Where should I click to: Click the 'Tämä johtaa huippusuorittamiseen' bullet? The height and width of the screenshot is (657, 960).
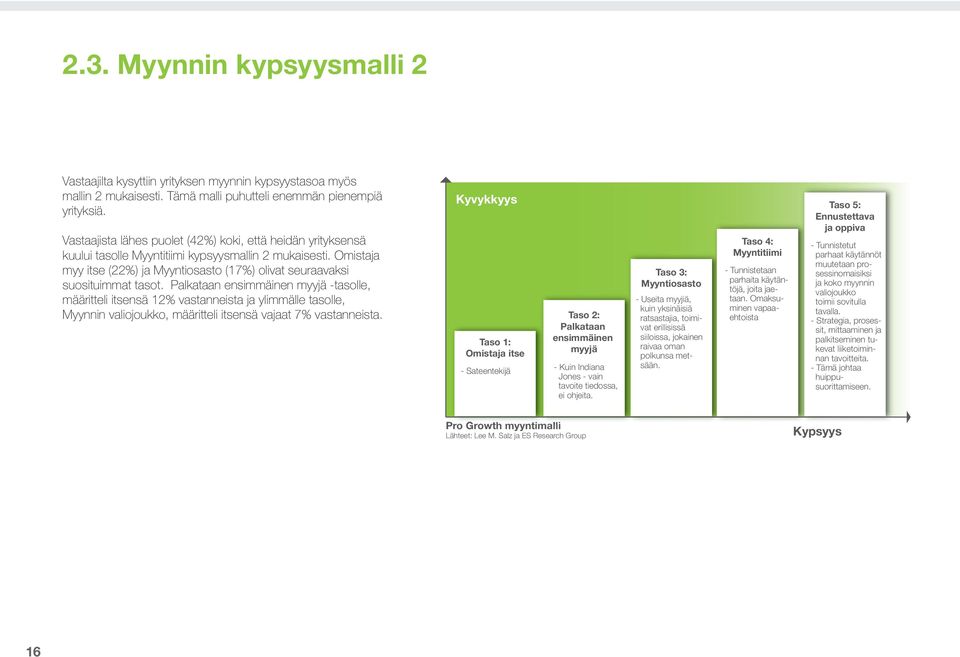(x=842, y=377)
